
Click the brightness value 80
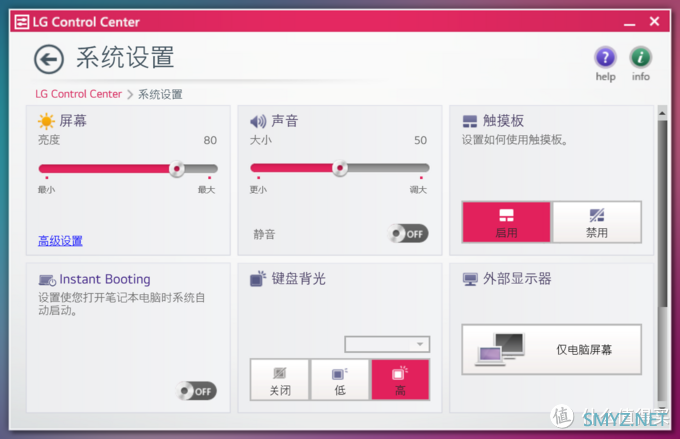[210, 140]
